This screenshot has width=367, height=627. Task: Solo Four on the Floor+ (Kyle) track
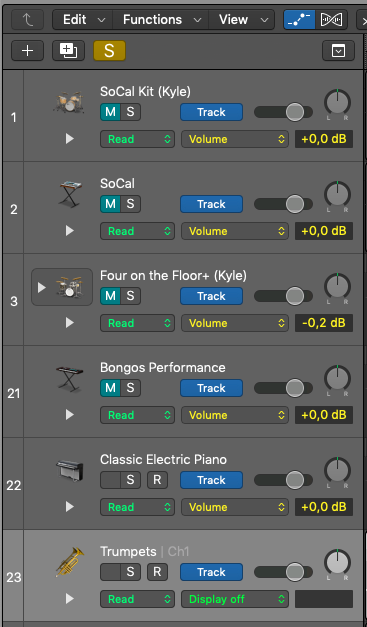pyautogui.click(x=130, y=296)
